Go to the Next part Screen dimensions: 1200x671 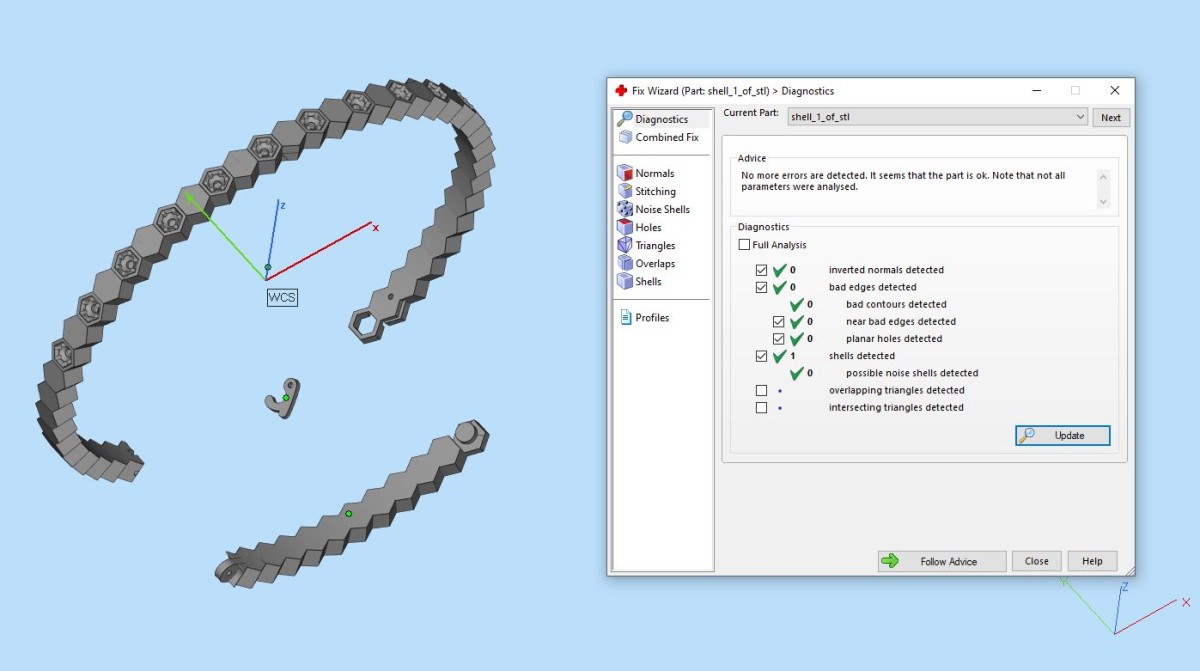pos(1111,117)
